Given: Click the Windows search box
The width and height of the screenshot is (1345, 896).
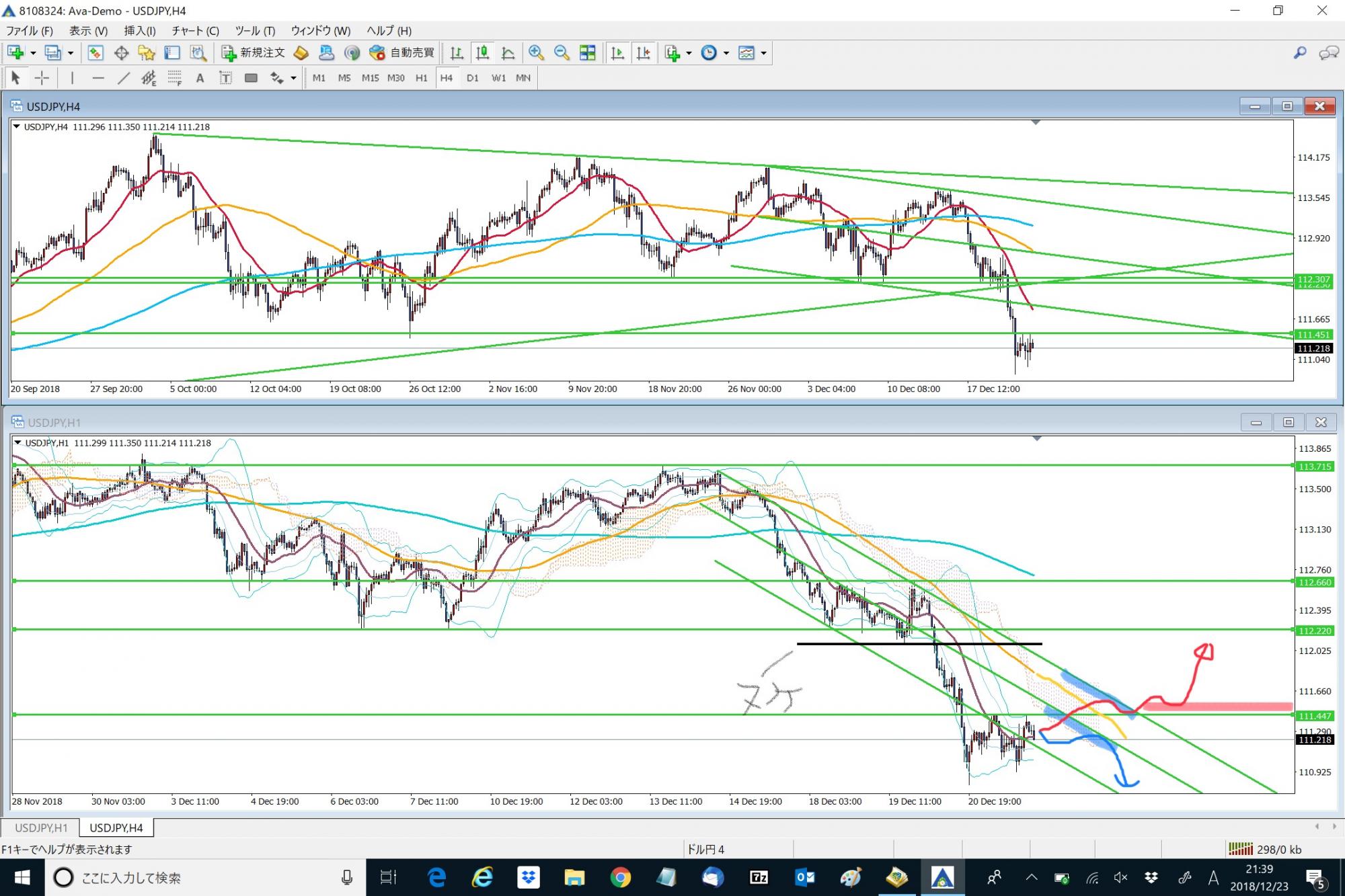Looking at the screenshot, I should (x=205, y=878).
